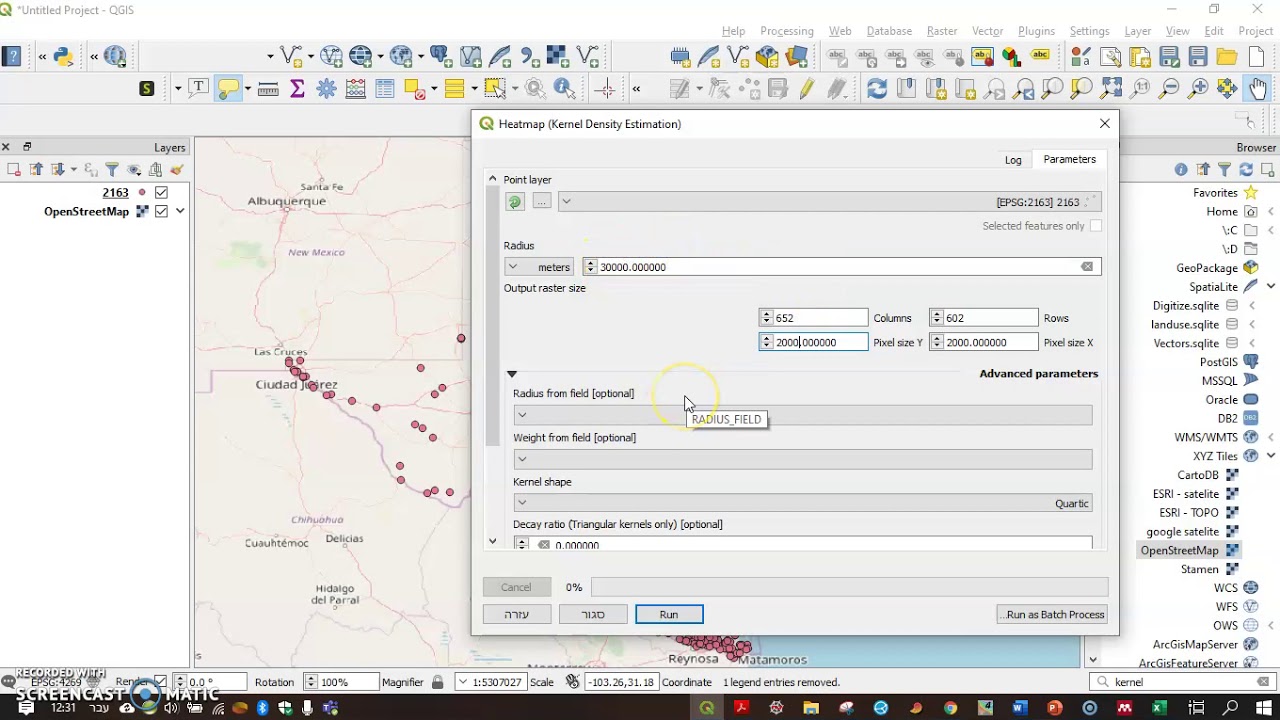The image size is (1280, 720).
Task: Open the Point layer dropdown
Action: [830, 201]
